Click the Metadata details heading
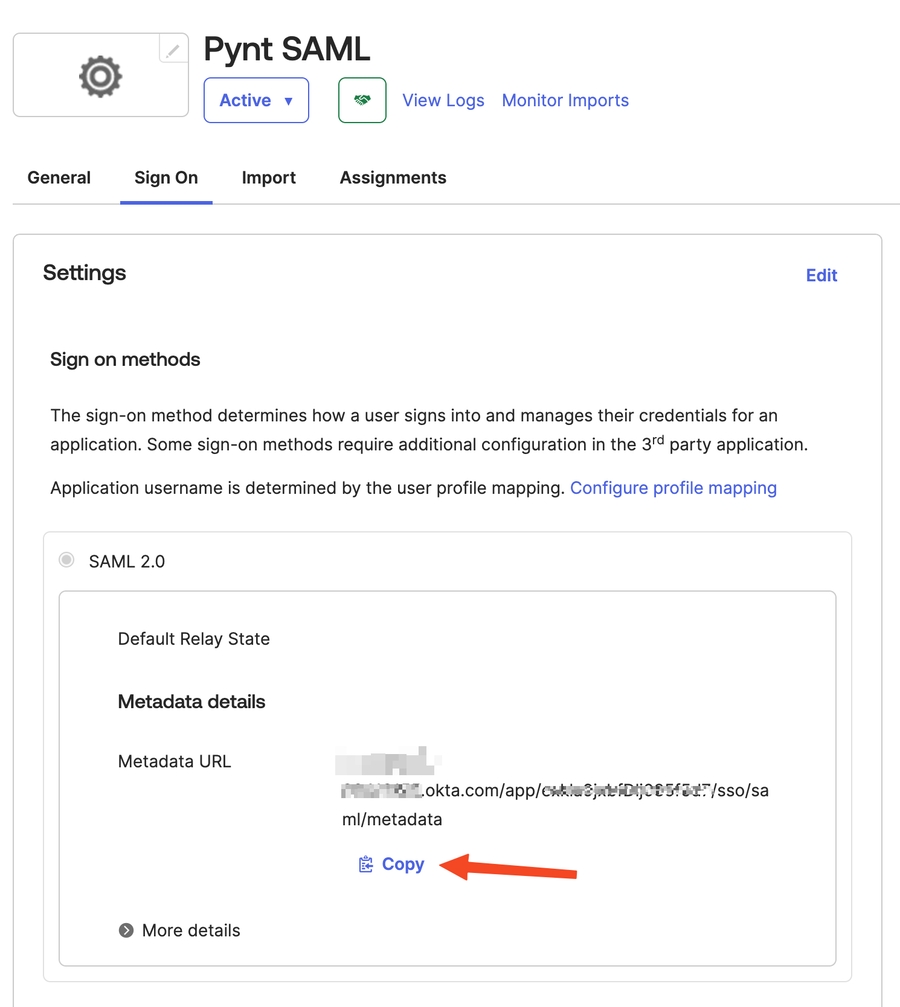This screenshot has width=900, height=1007. pos(191,701)
